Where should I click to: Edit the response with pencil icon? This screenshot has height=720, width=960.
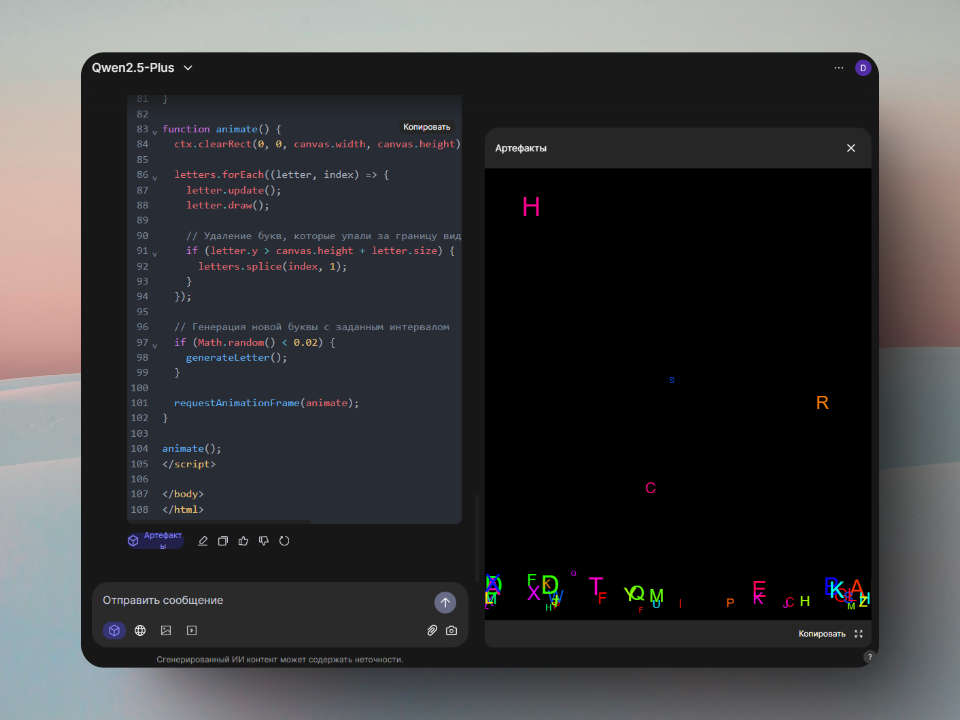203,541
